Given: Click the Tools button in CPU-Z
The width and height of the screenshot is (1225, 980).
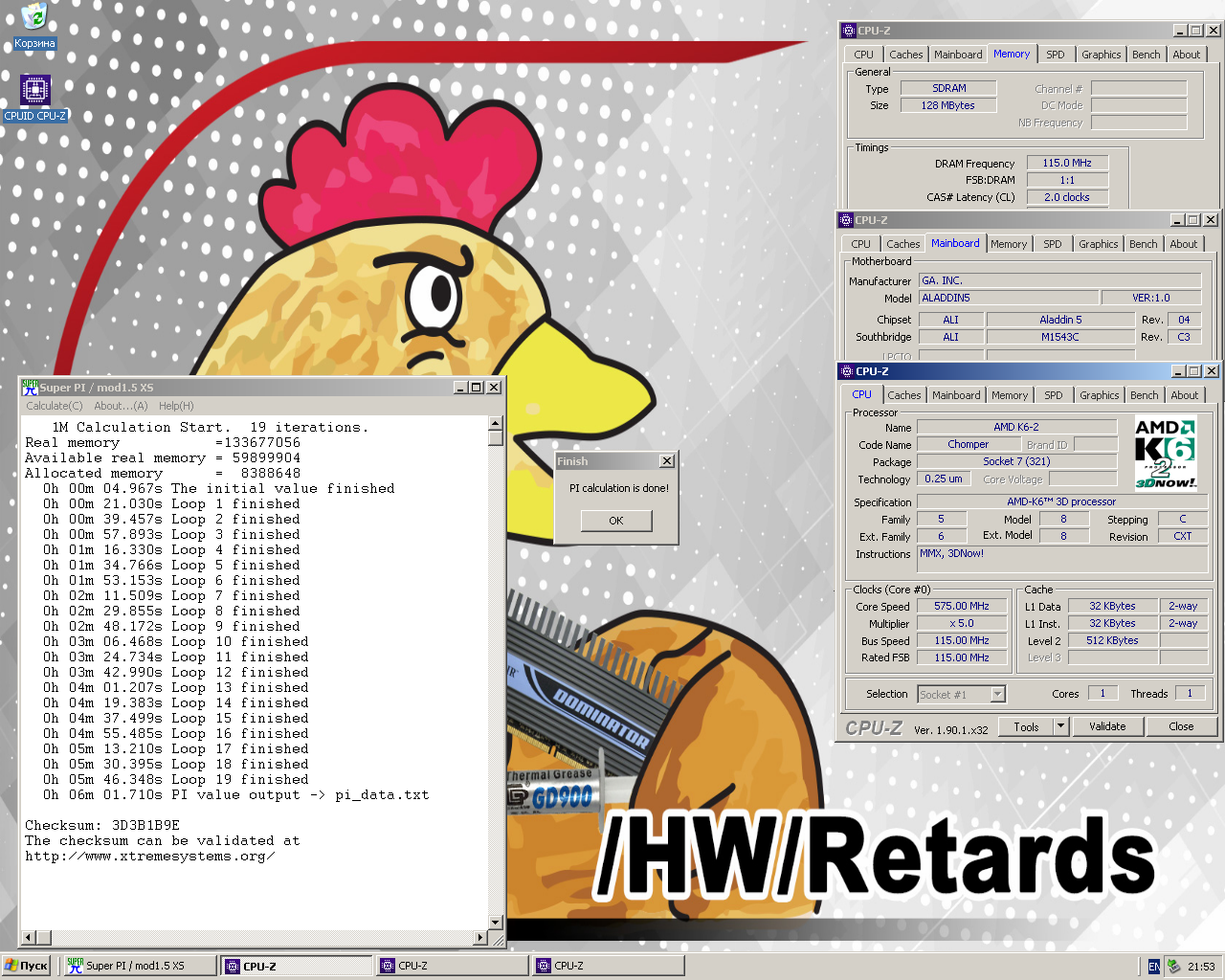Looking at the screenshot, I should coord(1026,726).
